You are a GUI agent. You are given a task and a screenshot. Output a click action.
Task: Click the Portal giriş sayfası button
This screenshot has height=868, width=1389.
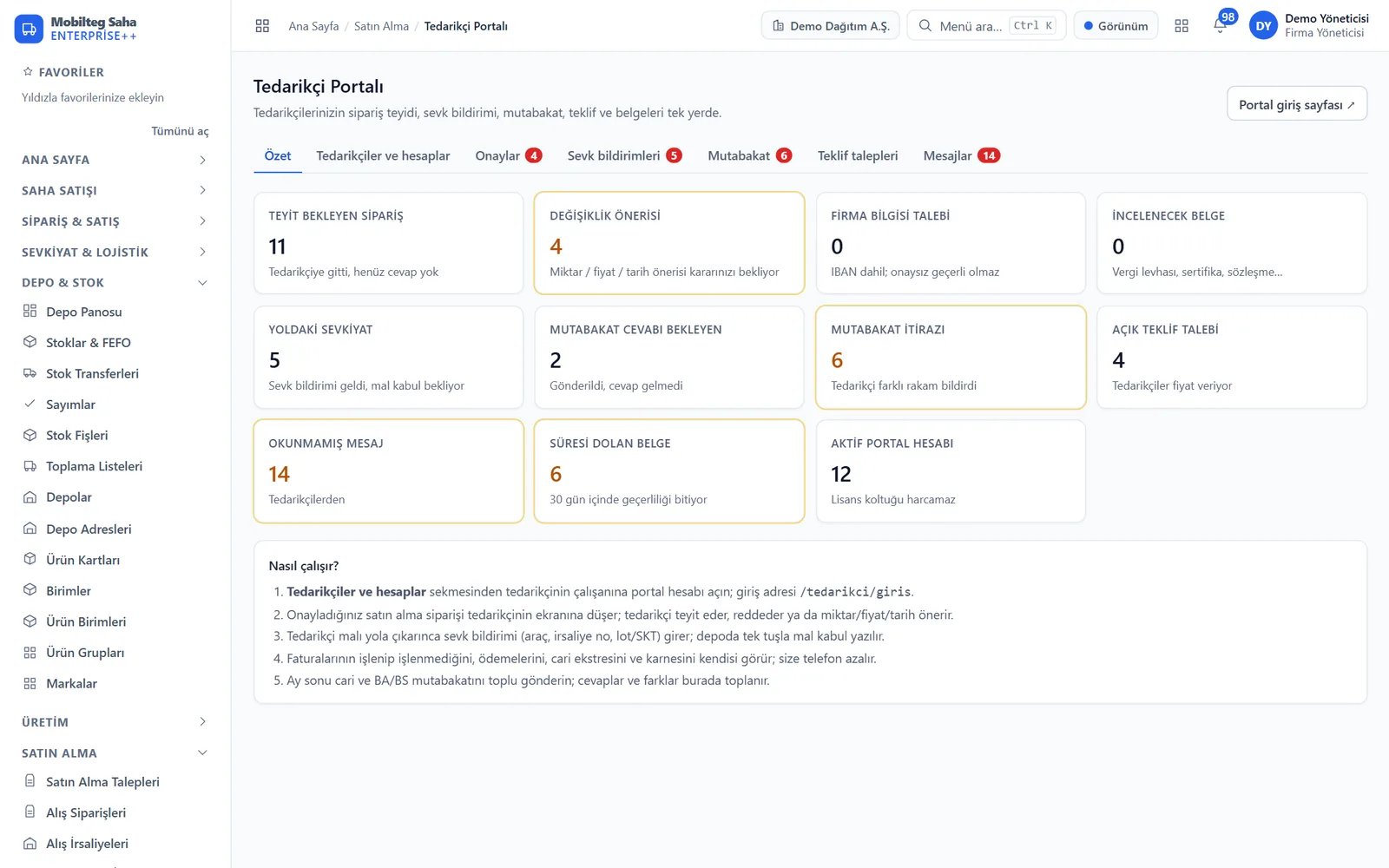coord(1297,104)
